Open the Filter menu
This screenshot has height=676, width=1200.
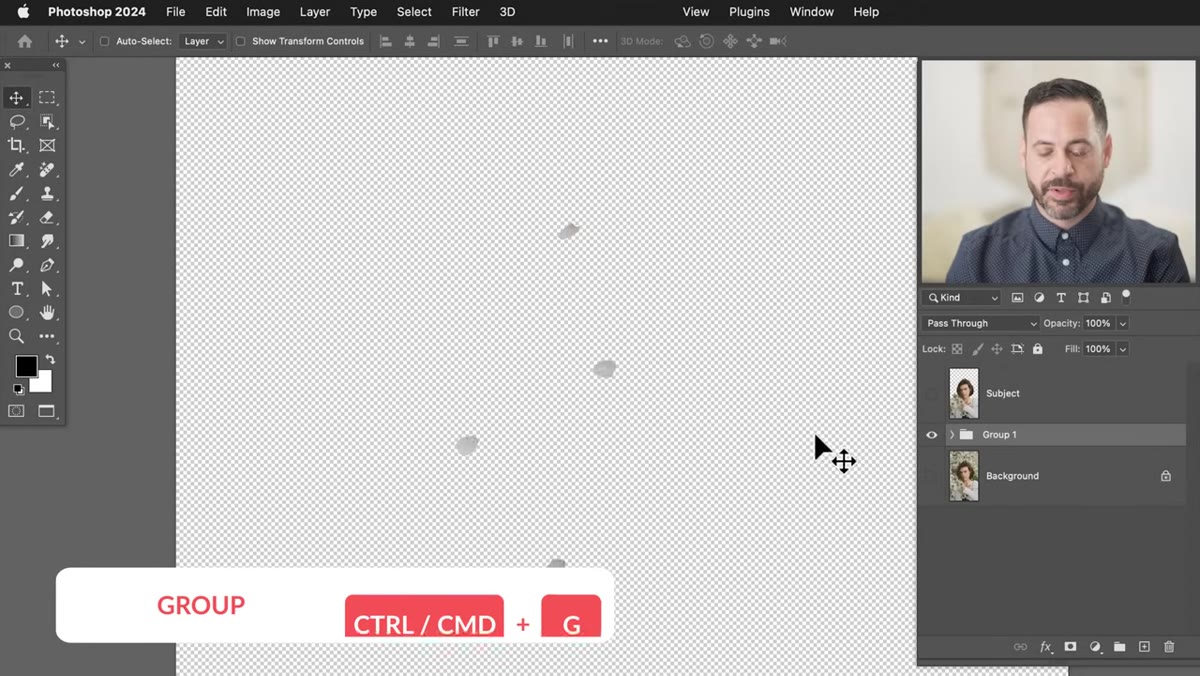pos(465,12)
